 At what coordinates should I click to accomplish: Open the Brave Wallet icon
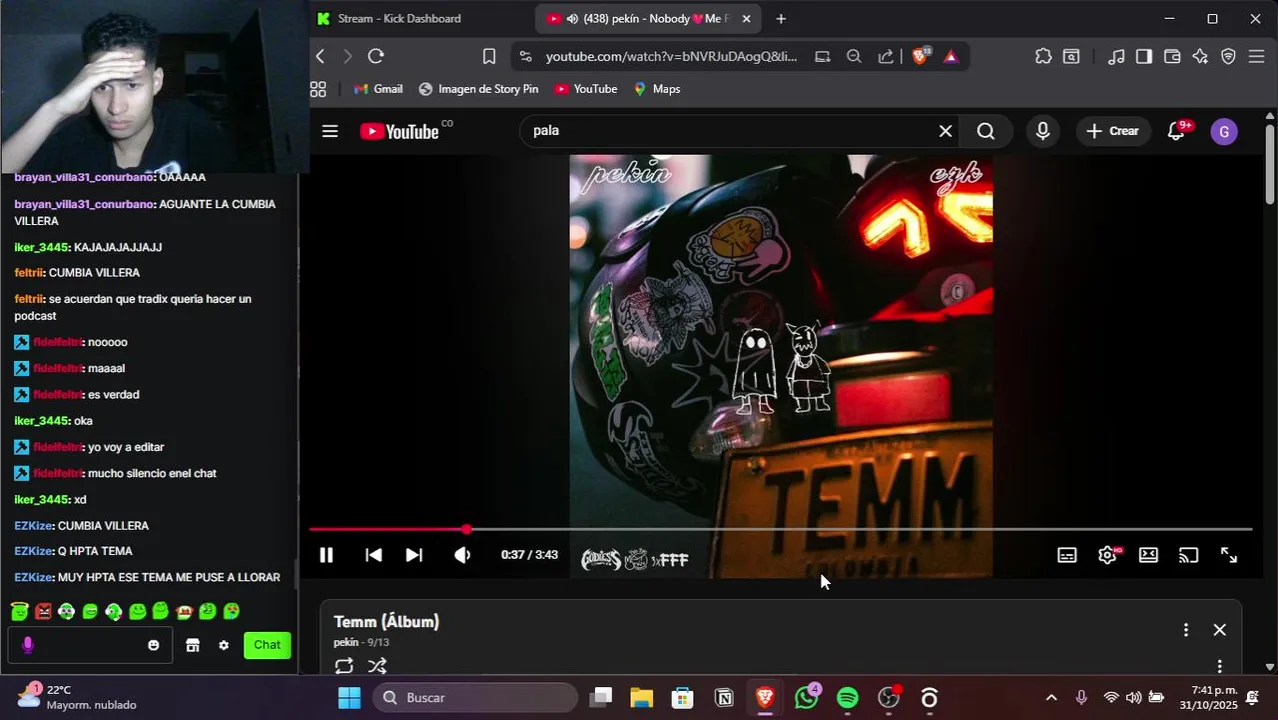1172,56
